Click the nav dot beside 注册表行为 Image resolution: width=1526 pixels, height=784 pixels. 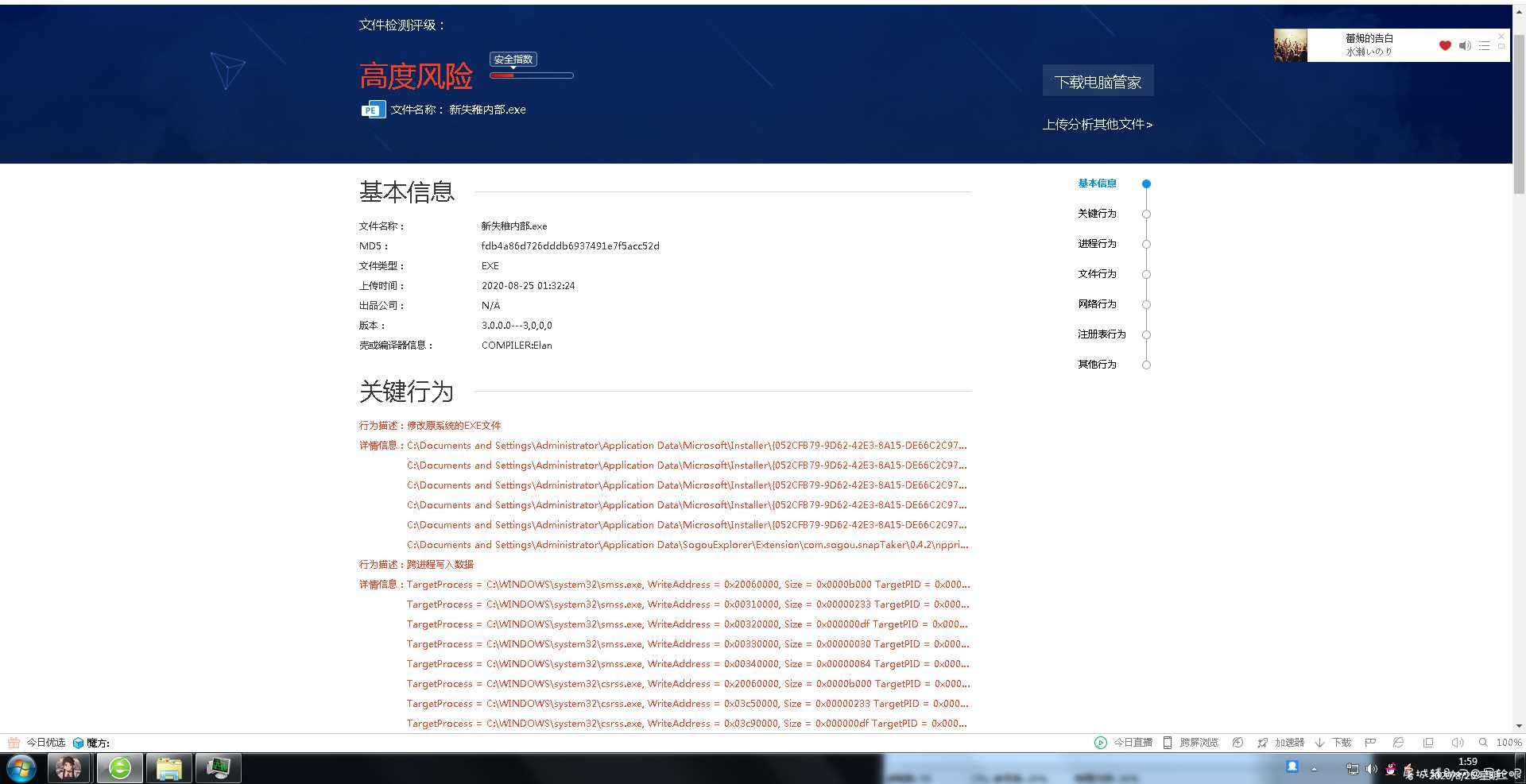[1146, 334]
